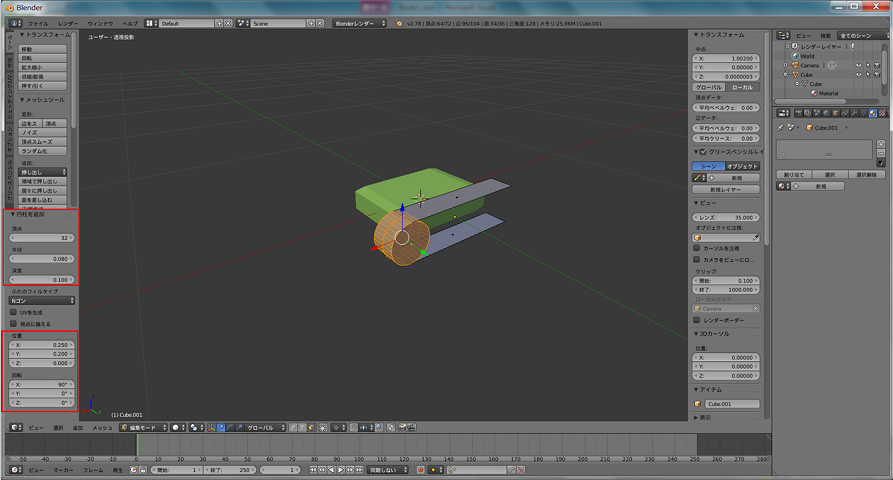Click the 3D manipulator toggle icon in header
The height and width of the screenshot is (480, 893).
211,427
